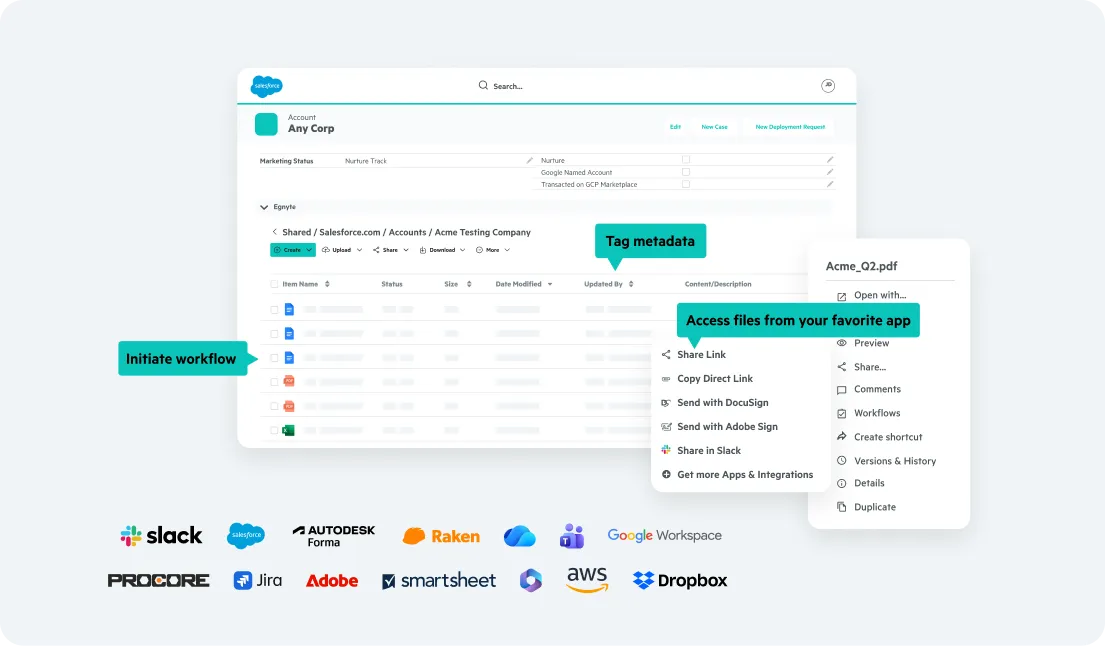Viewport: 1105px width, 646px height.
Task: Tick the Transacted on GCP Marketplace checkbox
Action: [x=686, y=184]
